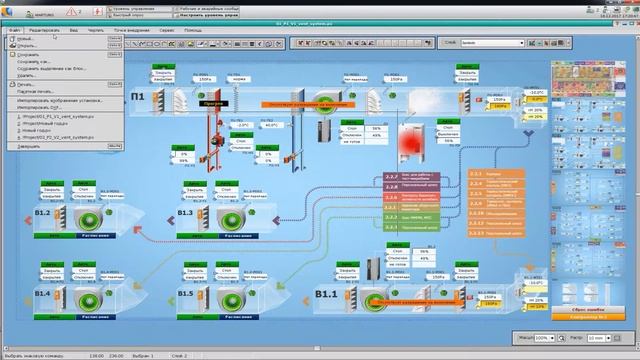The image size is (640, 360).
Task: Click the green arrow left of B1.5
Action: (x=171, y=302)
